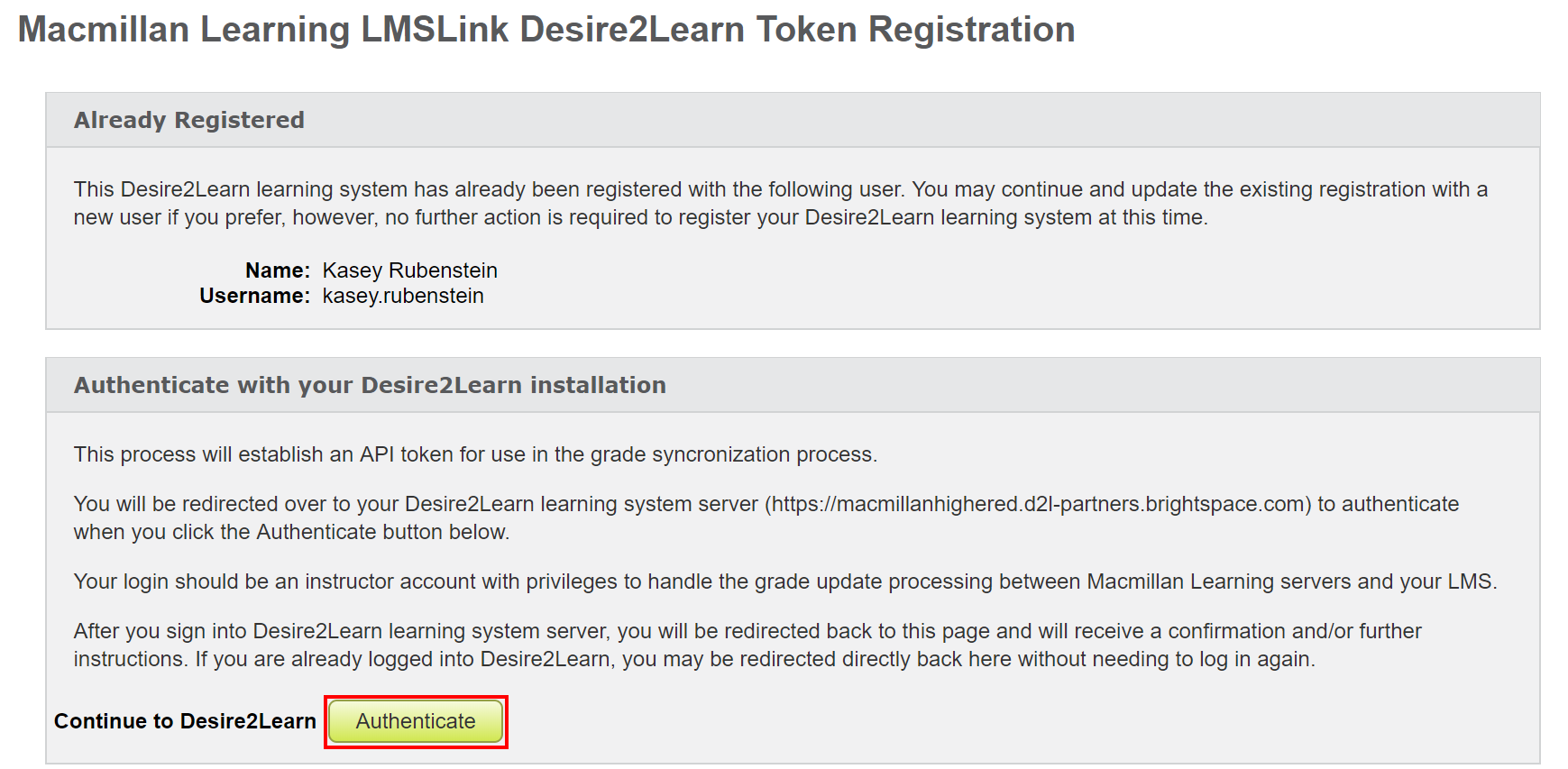Click the word "Authenticate" inside the button
The height and width of the screenshot is (769, 1568).
pyautogui.click(x=415, y=721)
